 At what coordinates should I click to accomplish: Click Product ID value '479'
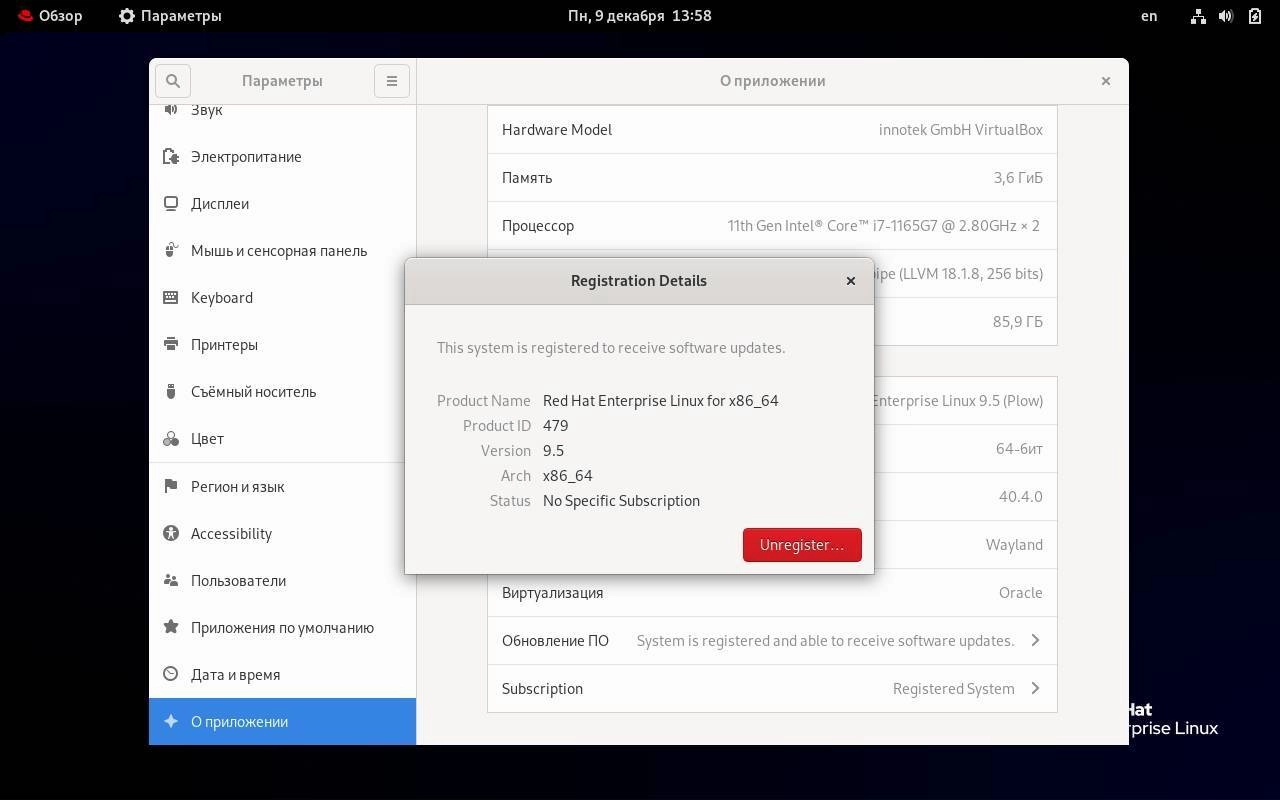click(x=555, y=425)
